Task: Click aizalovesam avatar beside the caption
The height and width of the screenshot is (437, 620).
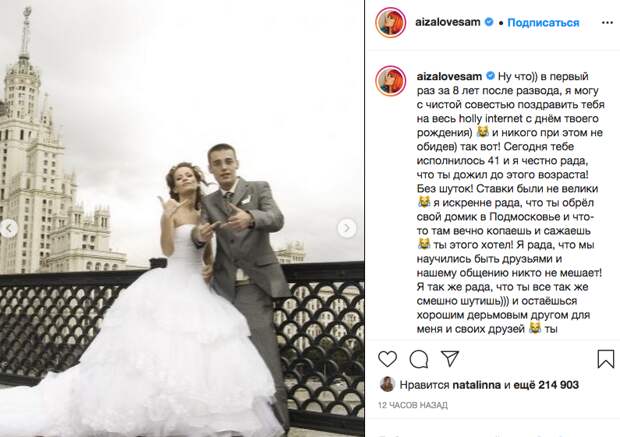Action: tap(391, 81)
